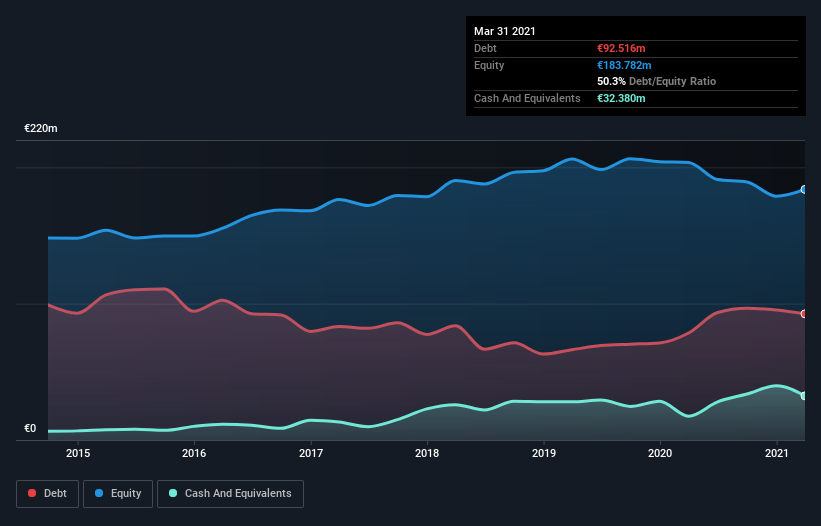This screenshot has height=526, width=821.
Task: Click the Debt row label in tooltip
Action: tap(485, 48)
